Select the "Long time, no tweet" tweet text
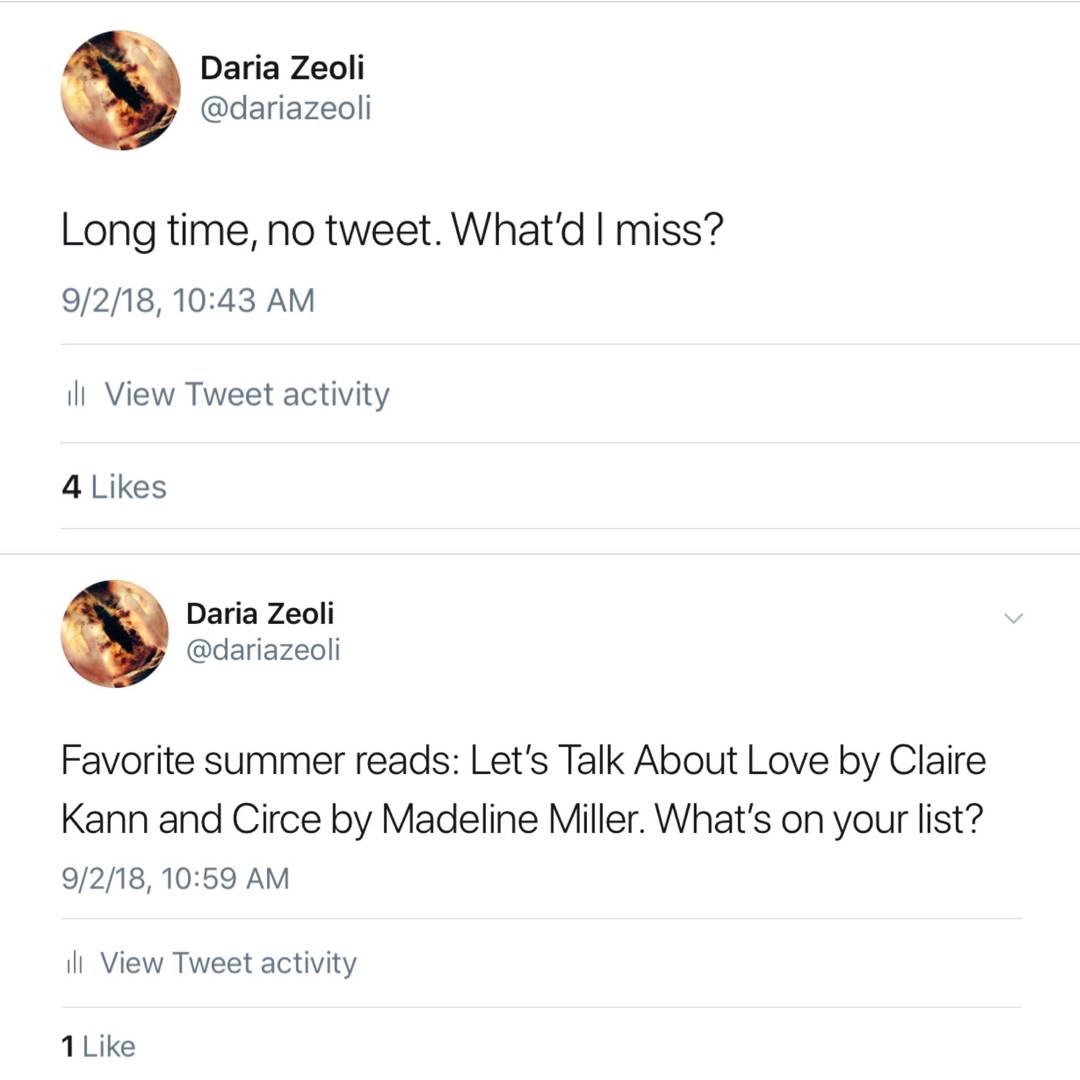The image size is (1080, 1080). pos(390,232)
